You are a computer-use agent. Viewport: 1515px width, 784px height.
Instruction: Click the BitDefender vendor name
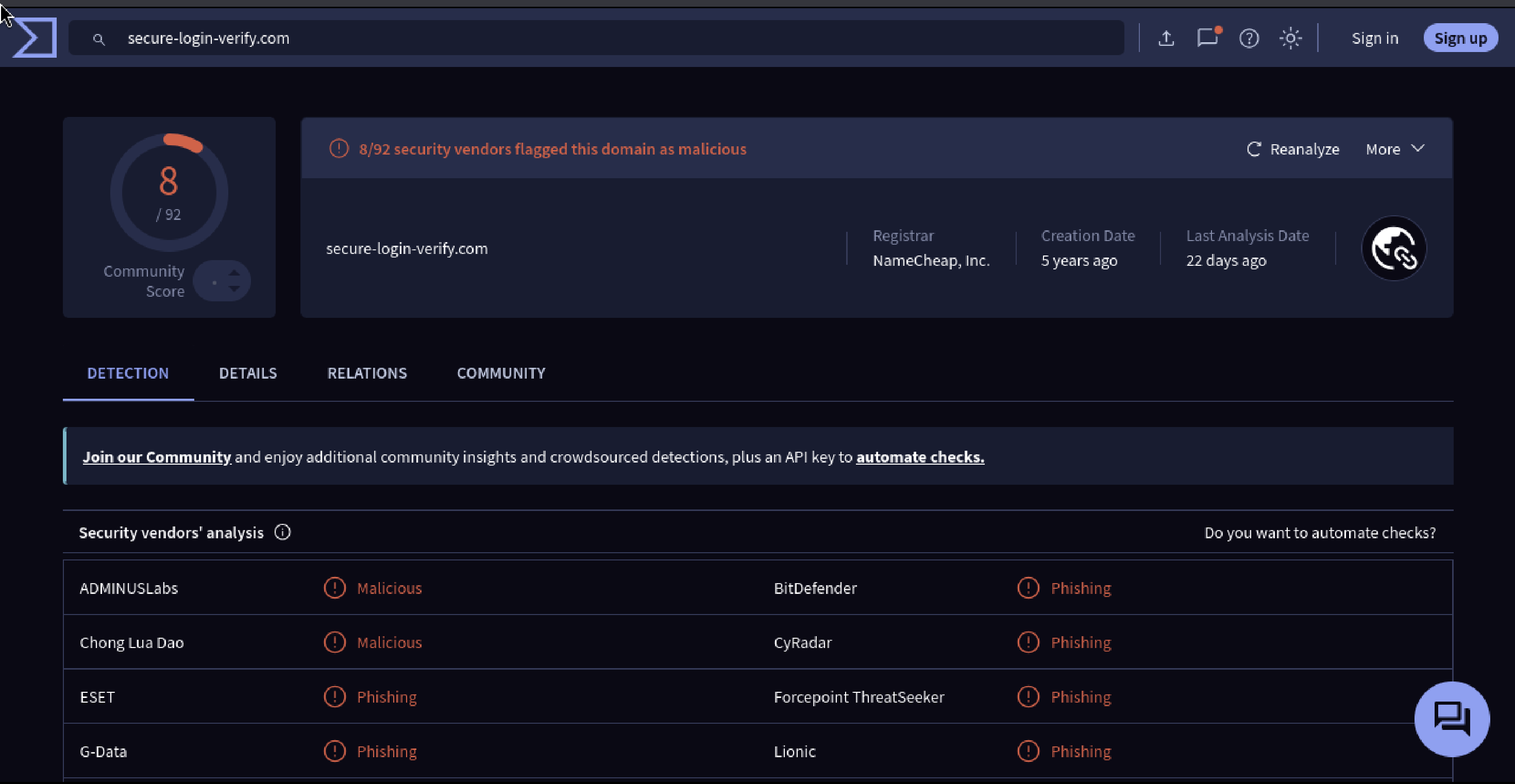815,588
